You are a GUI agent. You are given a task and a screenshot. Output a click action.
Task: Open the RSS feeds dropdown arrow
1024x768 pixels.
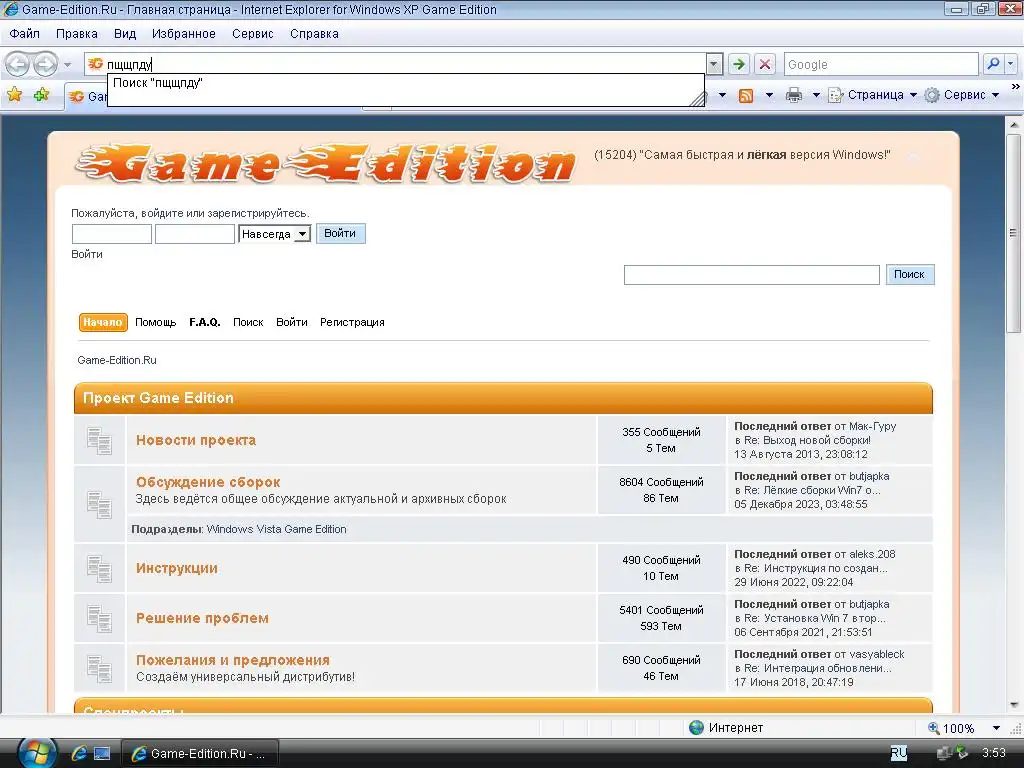tap(769, 95)
